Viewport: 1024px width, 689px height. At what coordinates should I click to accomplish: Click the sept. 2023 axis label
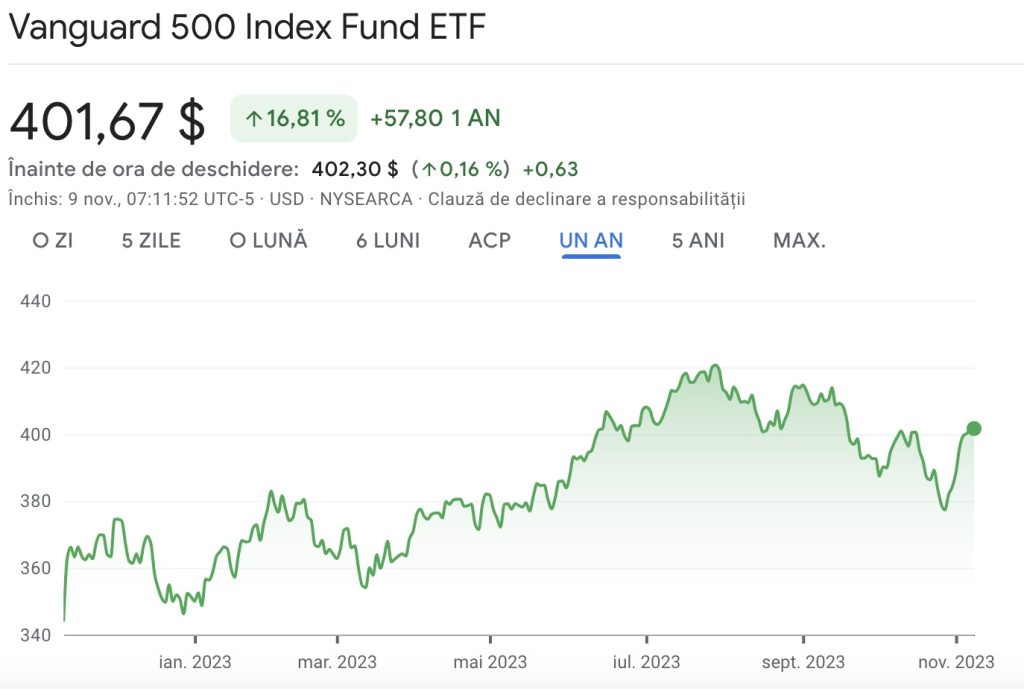coord(802,662)
